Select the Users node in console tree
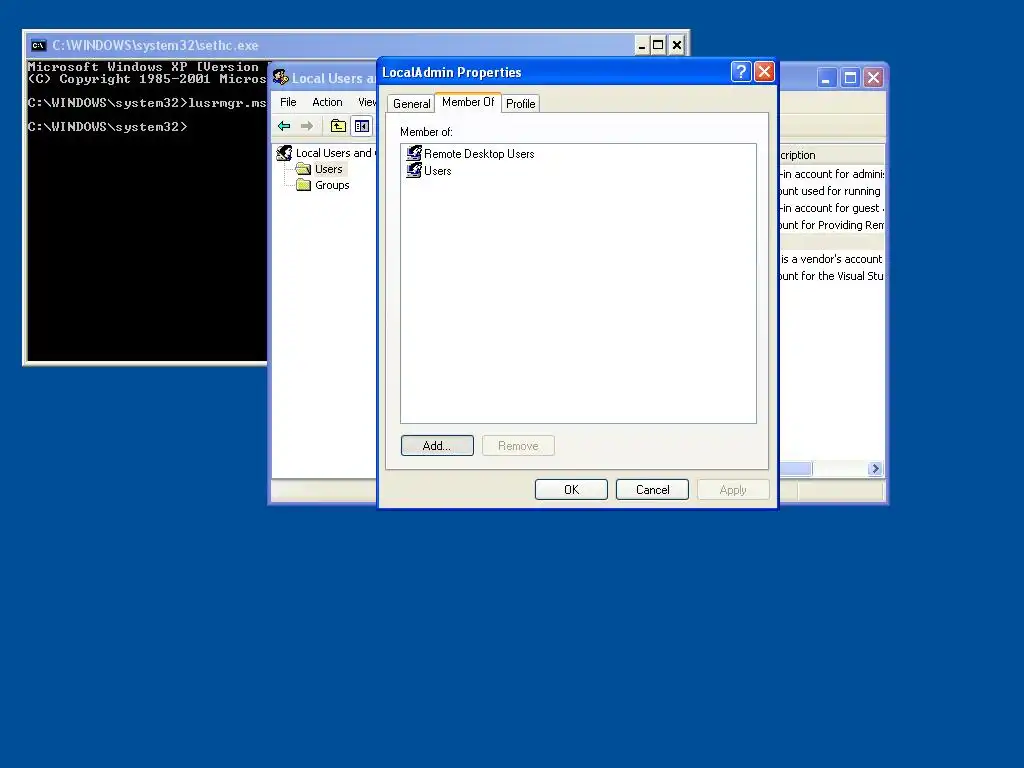The width and height of the screenshot is (1024, 768). pyautogui.click(x=328, y=169)
